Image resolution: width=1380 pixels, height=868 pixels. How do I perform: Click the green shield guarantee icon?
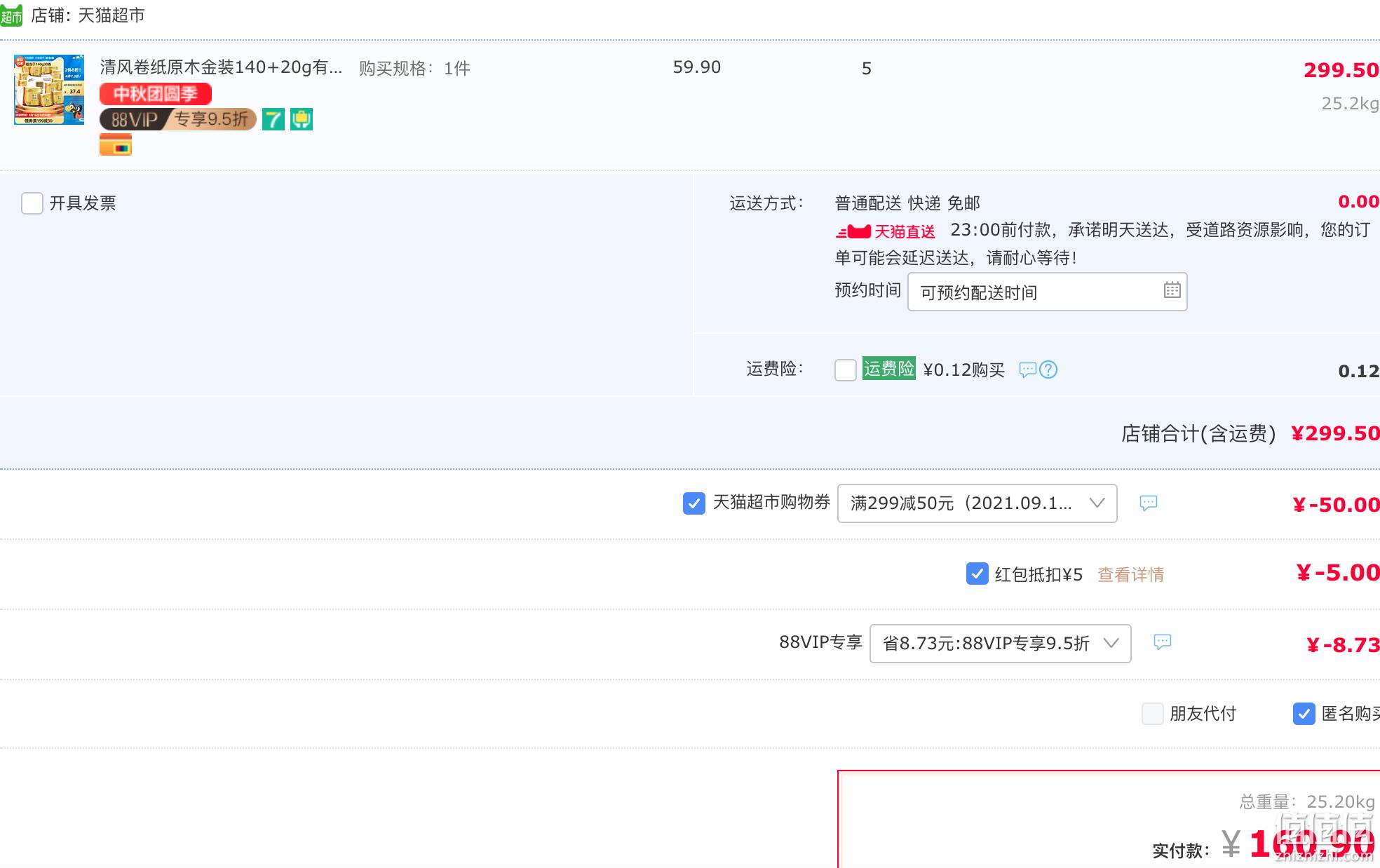(302, 119)
